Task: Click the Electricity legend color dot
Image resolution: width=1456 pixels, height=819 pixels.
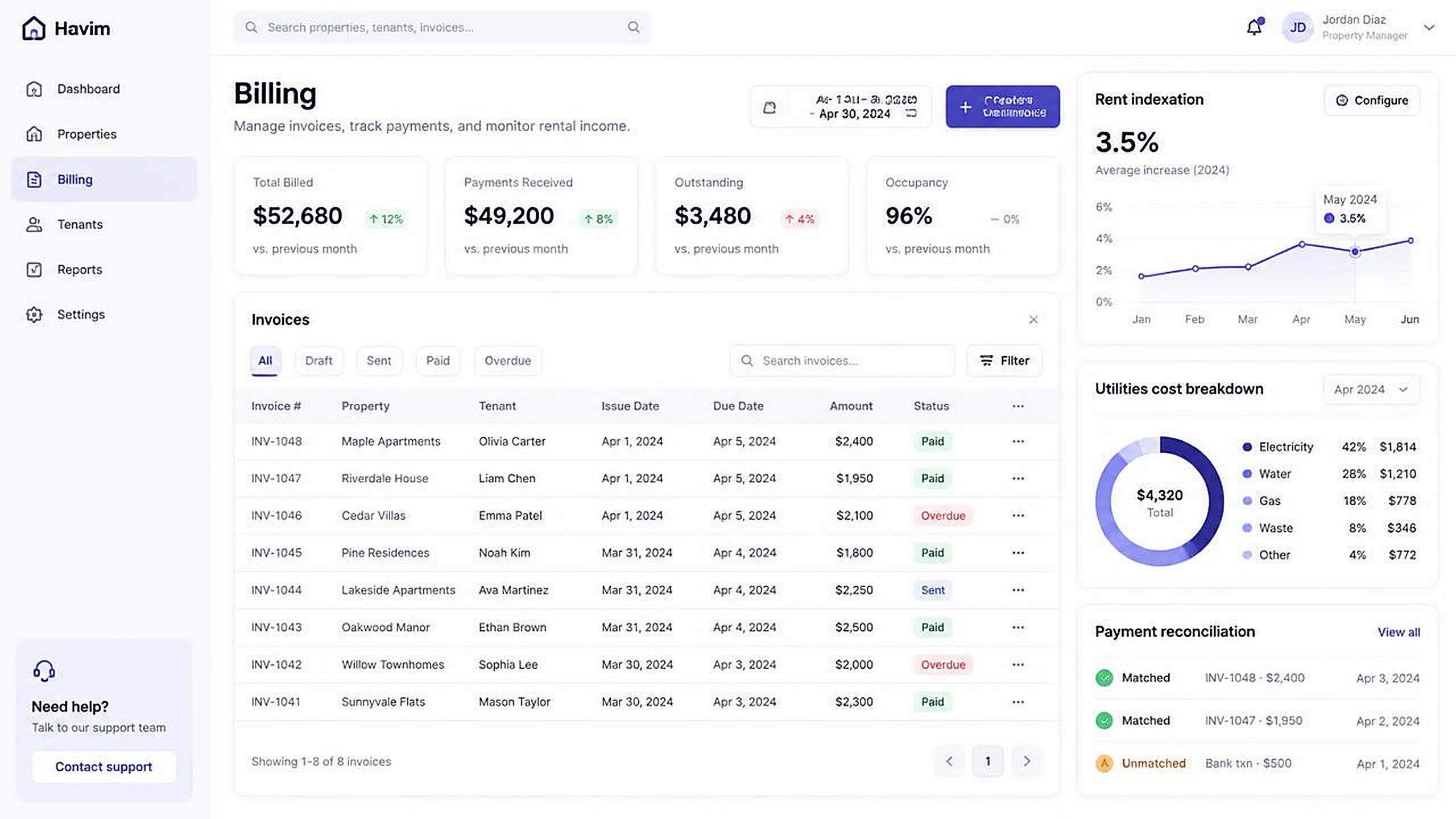Action: [x=1247, y=447]
